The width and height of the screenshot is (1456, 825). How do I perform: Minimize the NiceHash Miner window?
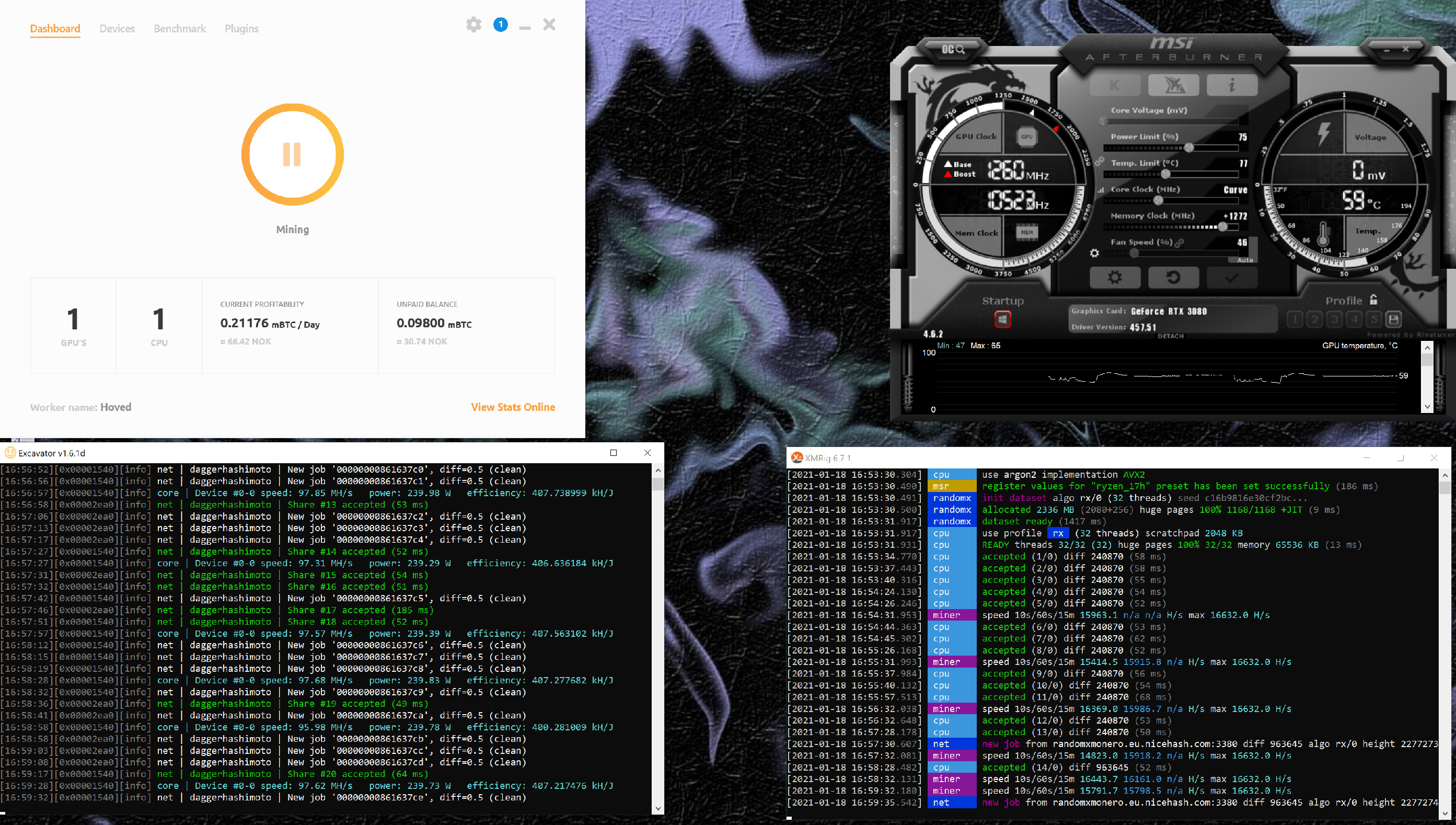pyautogui.click(x=525, y=27)
